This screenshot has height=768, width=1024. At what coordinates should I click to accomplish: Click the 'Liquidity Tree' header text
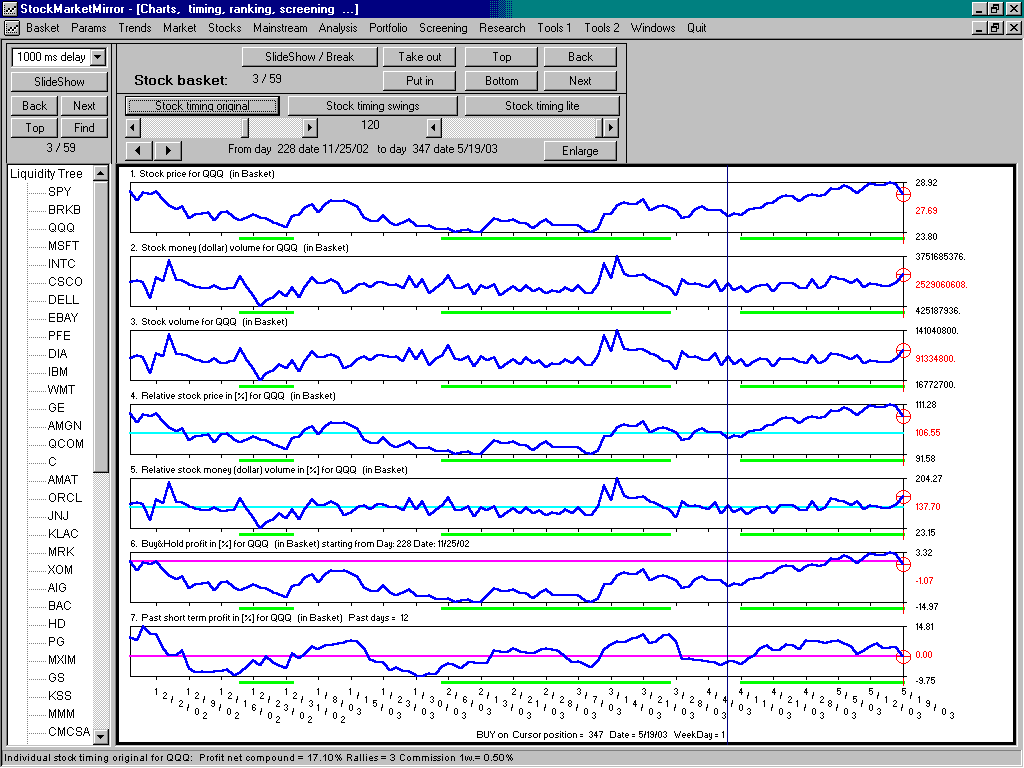[46, 174]
